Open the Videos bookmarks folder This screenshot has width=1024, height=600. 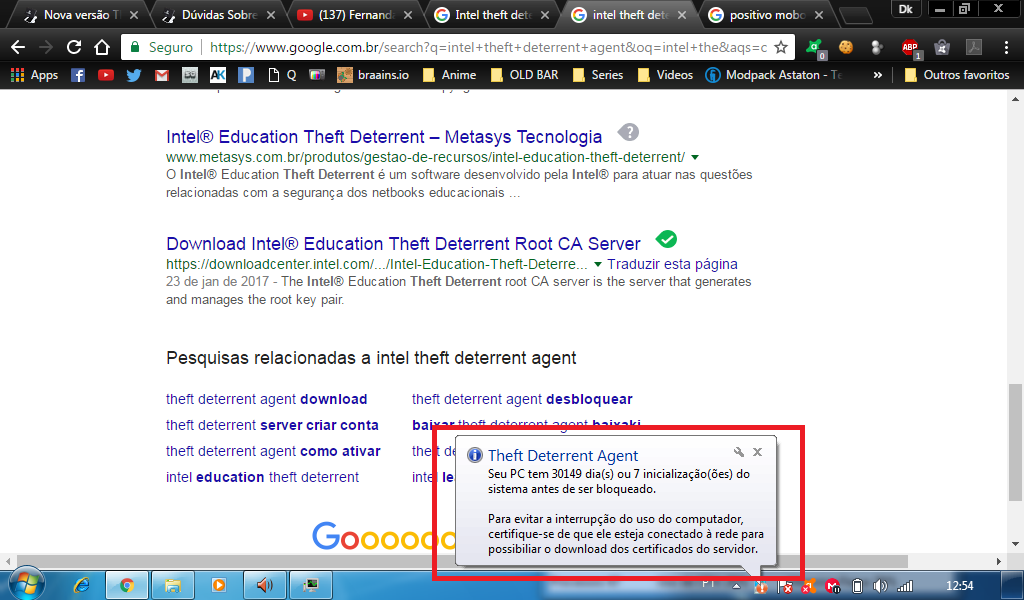(x=665, y=75)
